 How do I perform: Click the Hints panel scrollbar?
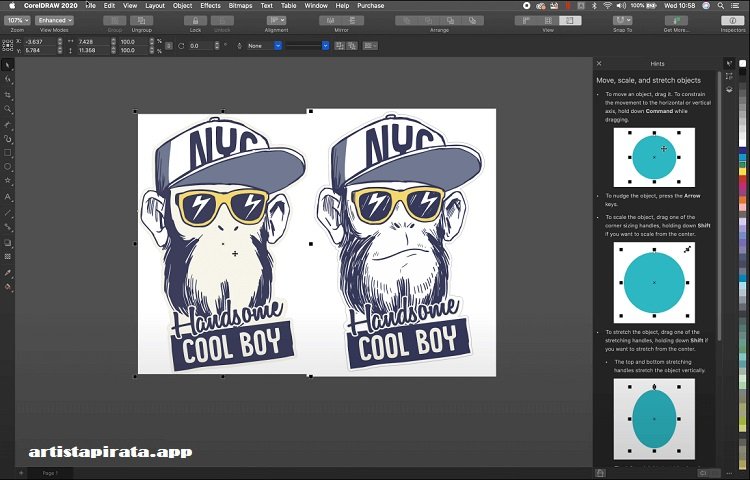[718, 206]
